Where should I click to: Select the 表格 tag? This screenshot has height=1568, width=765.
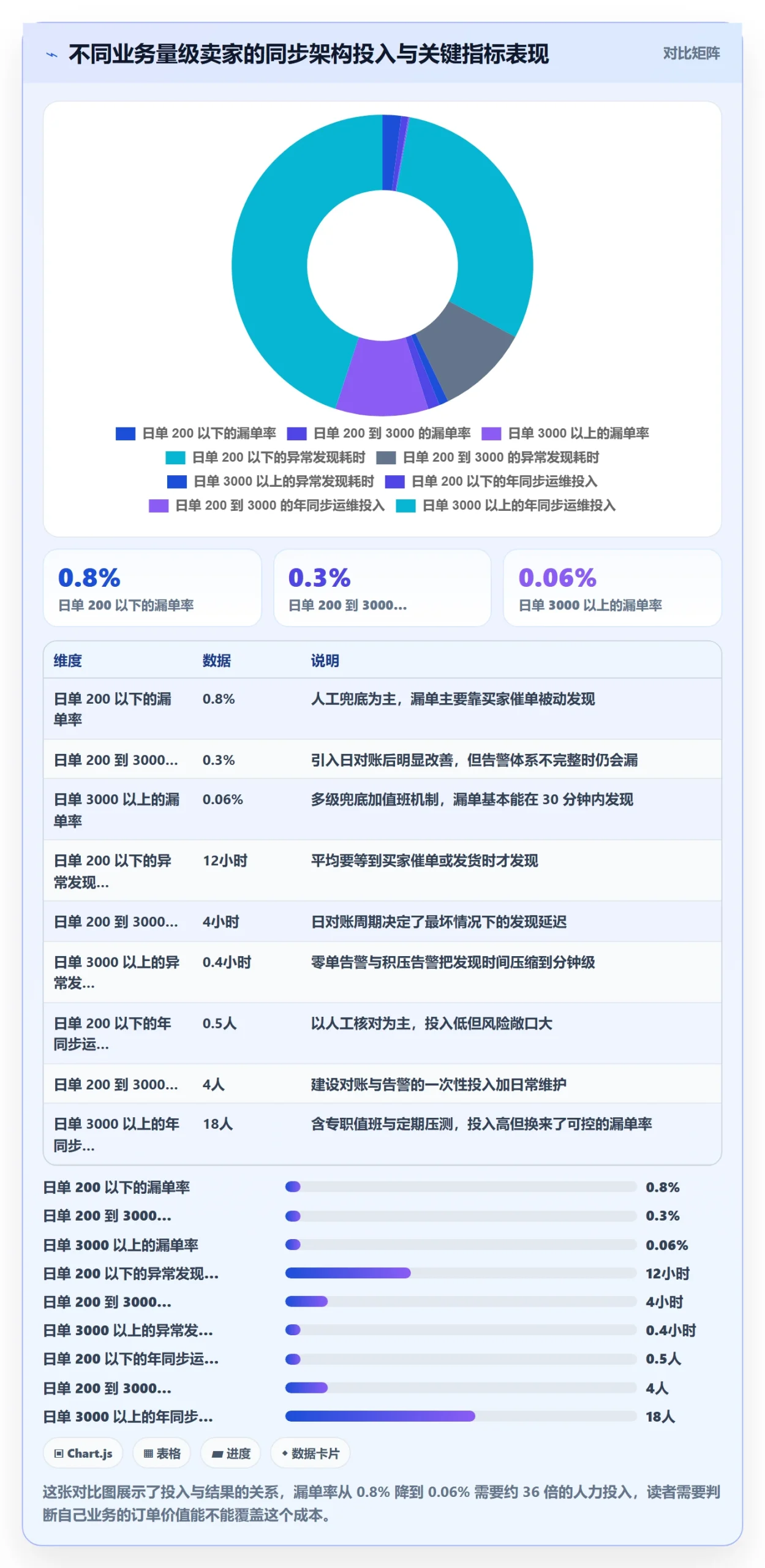point(162,1453)
